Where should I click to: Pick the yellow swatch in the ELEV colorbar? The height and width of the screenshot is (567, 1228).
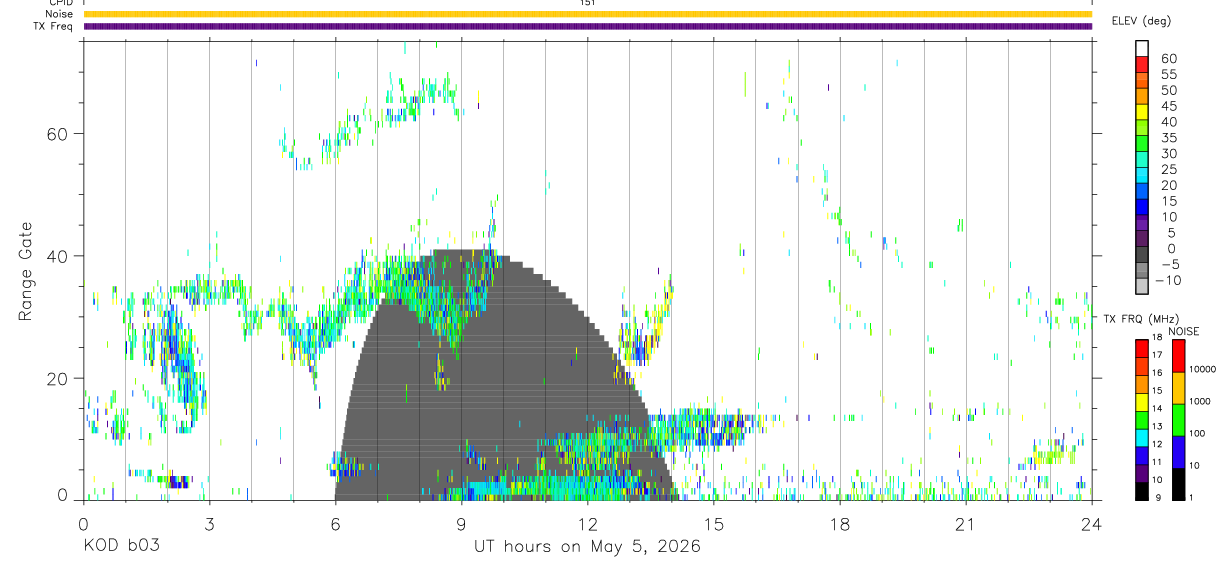click(x=1142, y=112)
